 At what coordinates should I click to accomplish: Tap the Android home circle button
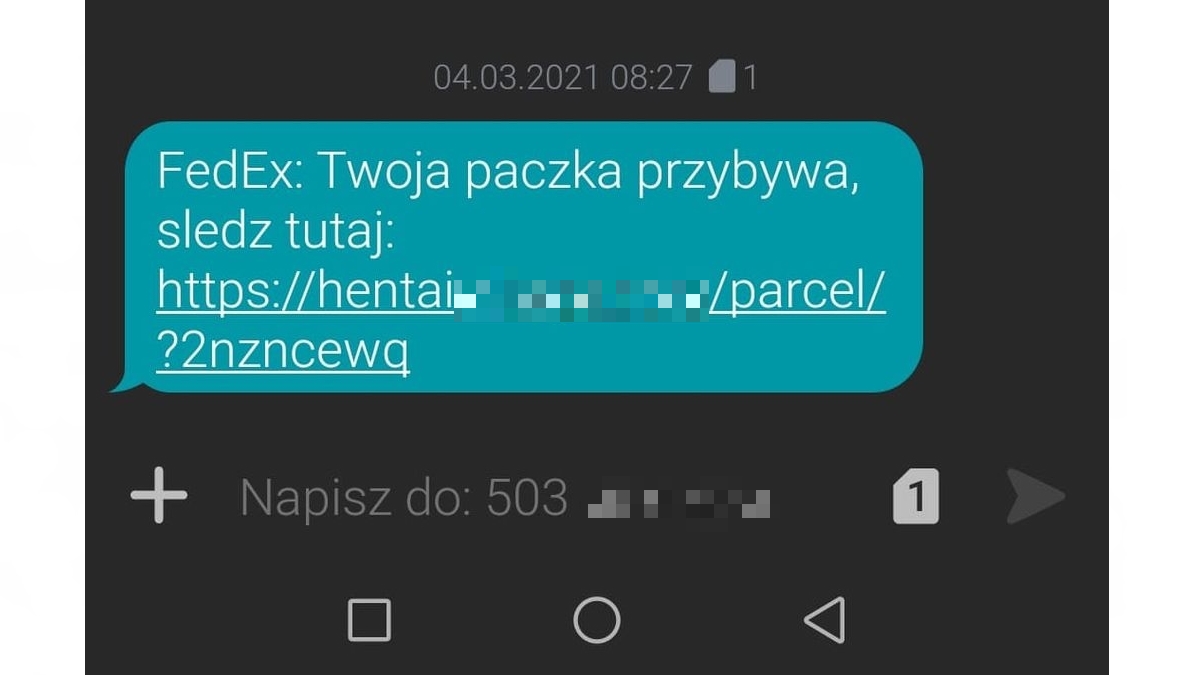point(597,620)
